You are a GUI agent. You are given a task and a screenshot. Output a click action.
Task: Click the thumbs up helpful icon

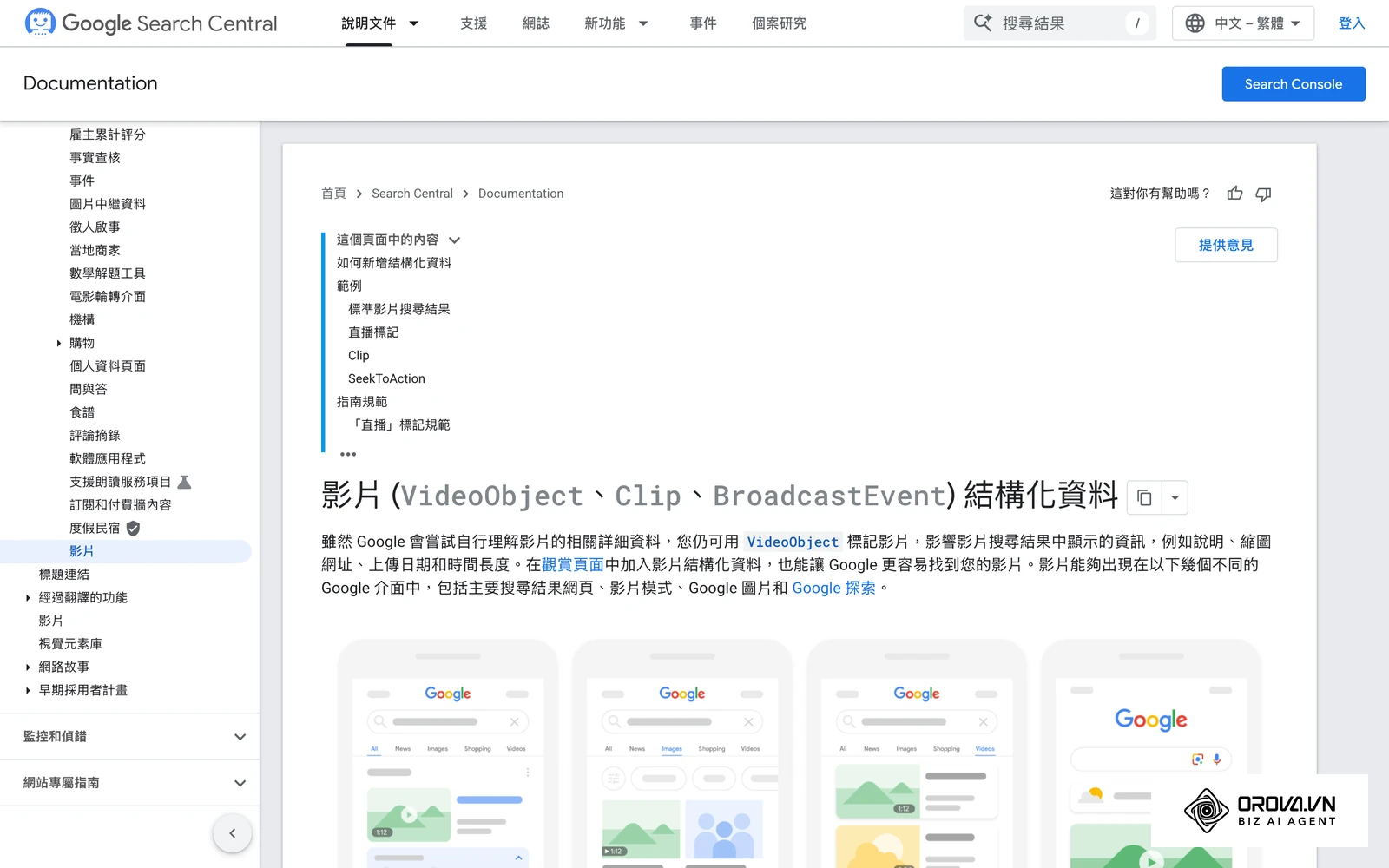1234,194
